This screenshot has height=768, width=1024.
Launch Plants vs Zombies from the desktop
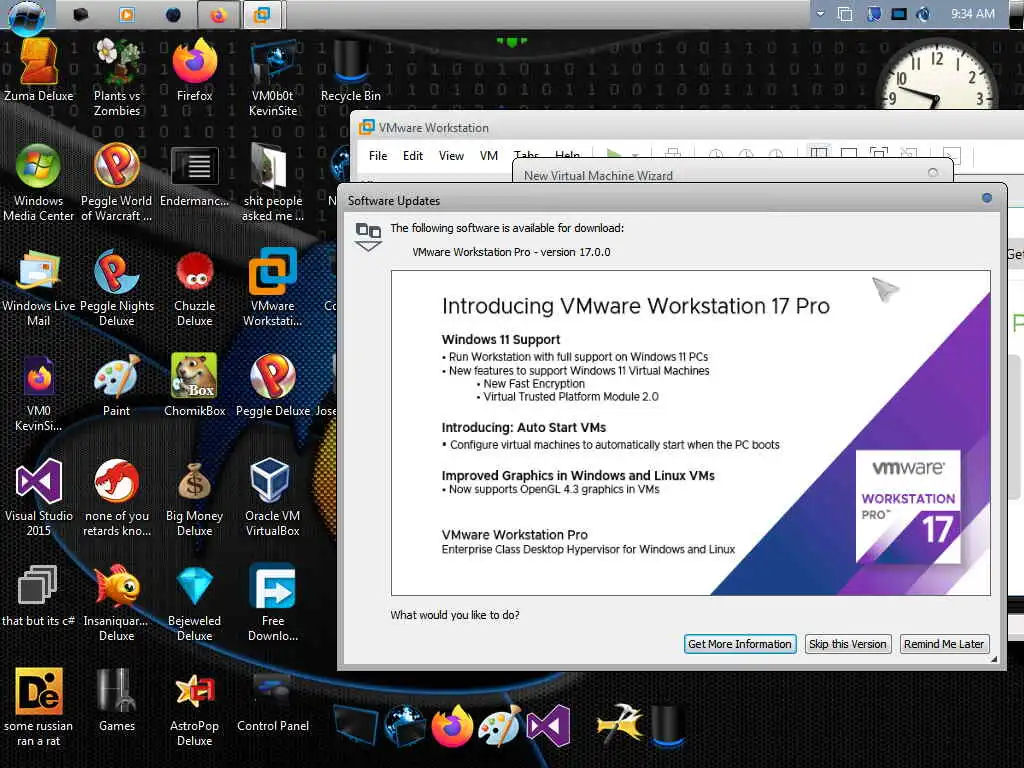click(117, 77)
